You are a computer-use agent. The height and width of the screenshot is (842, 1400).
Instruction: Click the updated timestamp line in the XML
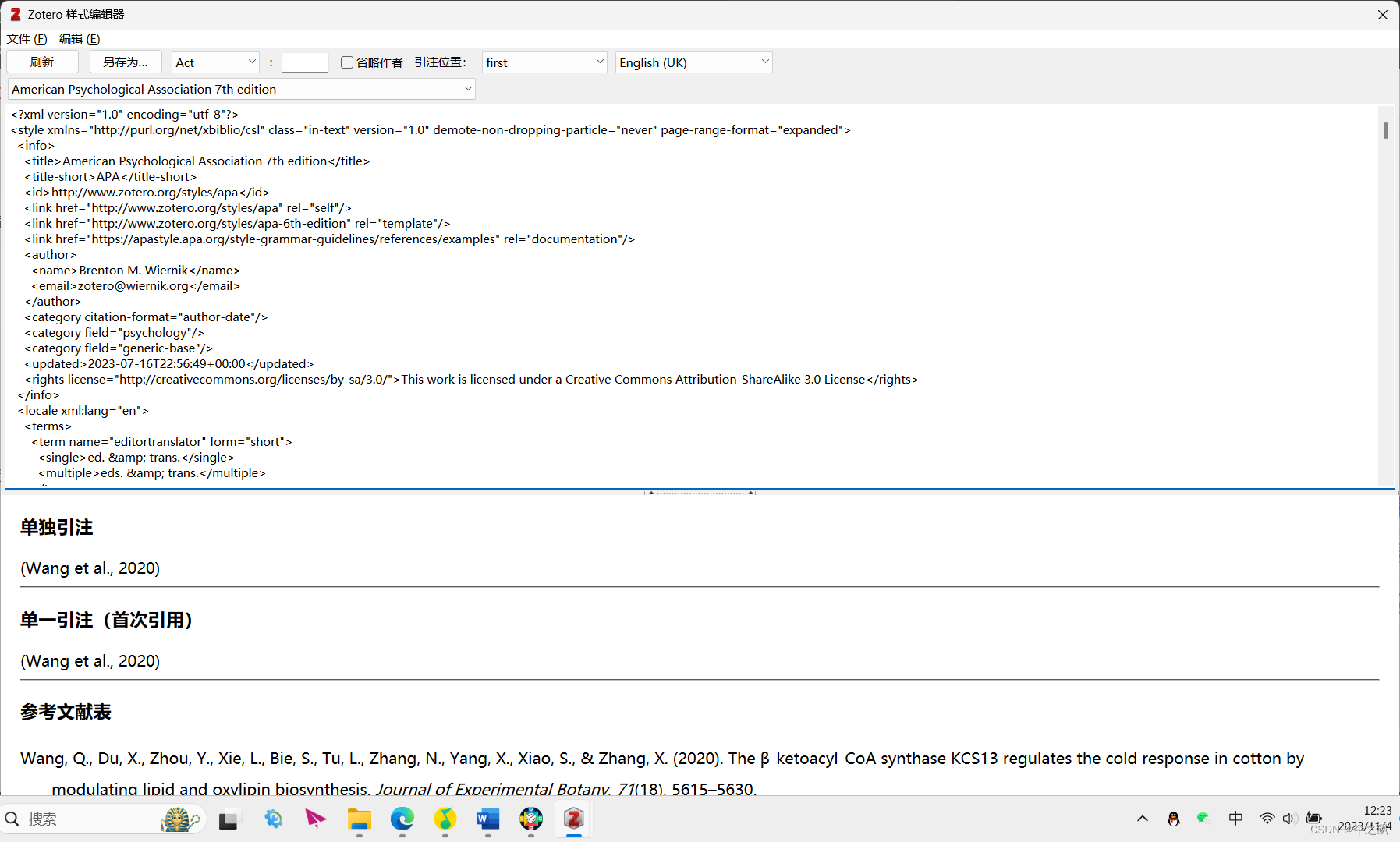169,363
